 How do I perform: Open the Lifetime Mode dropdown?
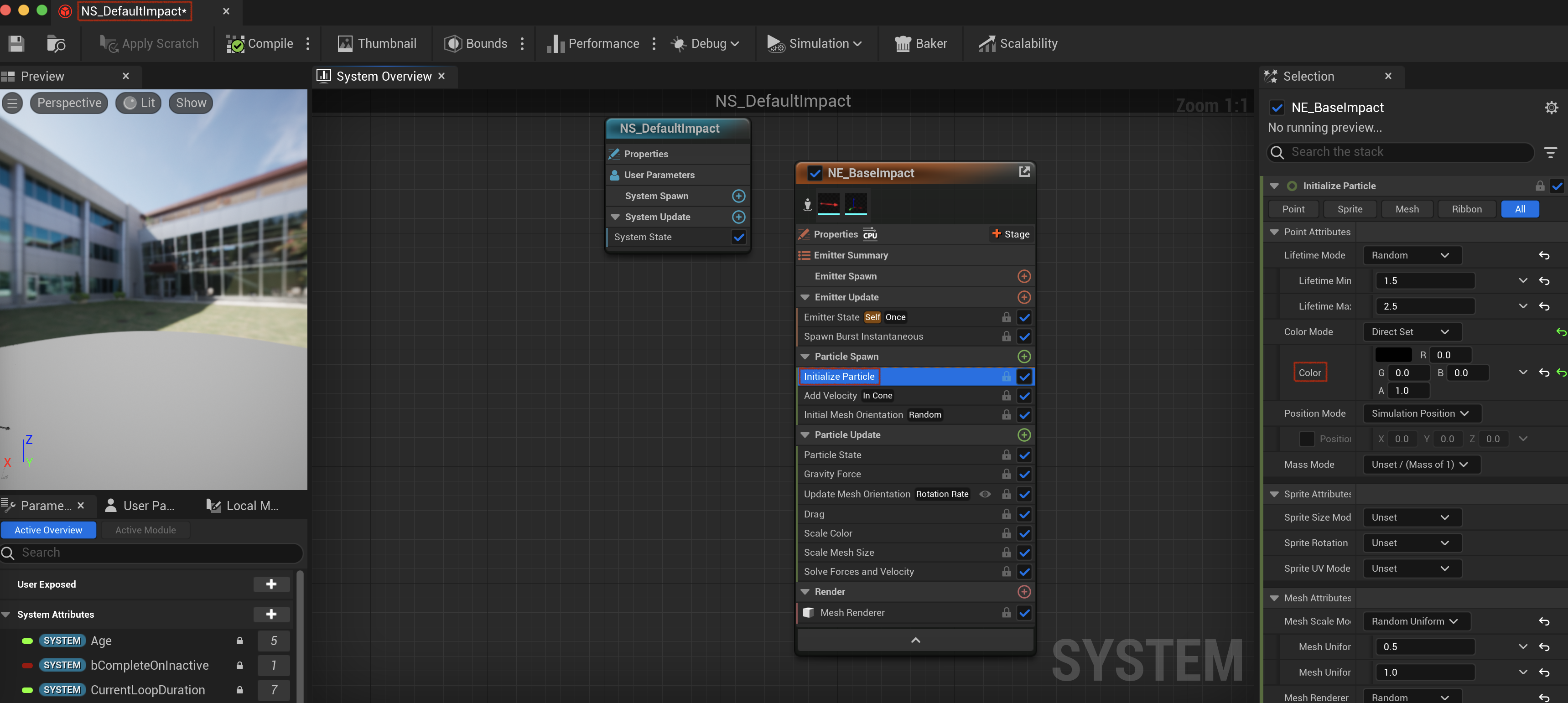tap(1412, 255)
